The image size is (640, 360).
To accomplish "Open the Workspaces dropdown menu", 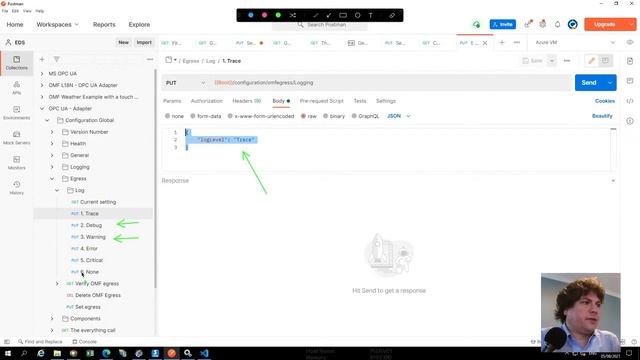I will [58, 24].
